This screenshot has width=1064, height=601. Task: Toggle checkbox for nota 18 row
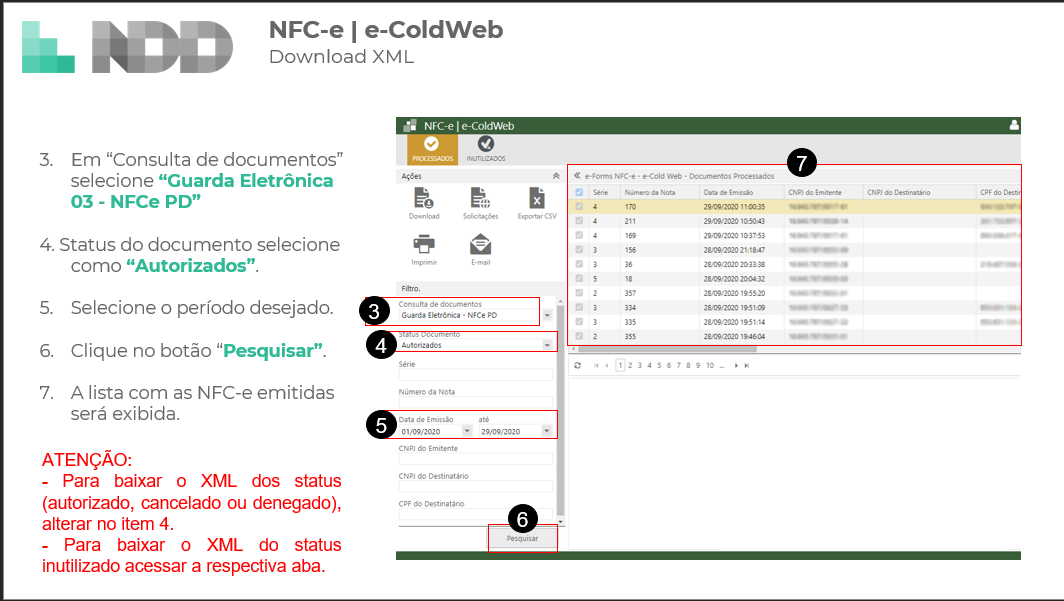pyautogui.click(x=579, y=279)
